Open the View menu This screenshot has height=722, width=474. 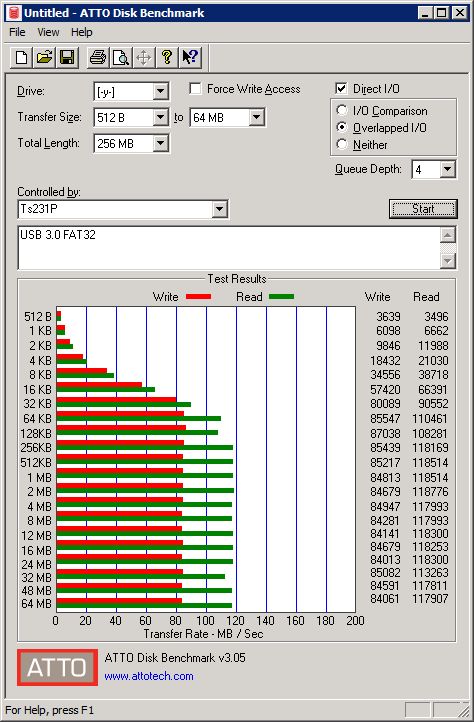48,32
